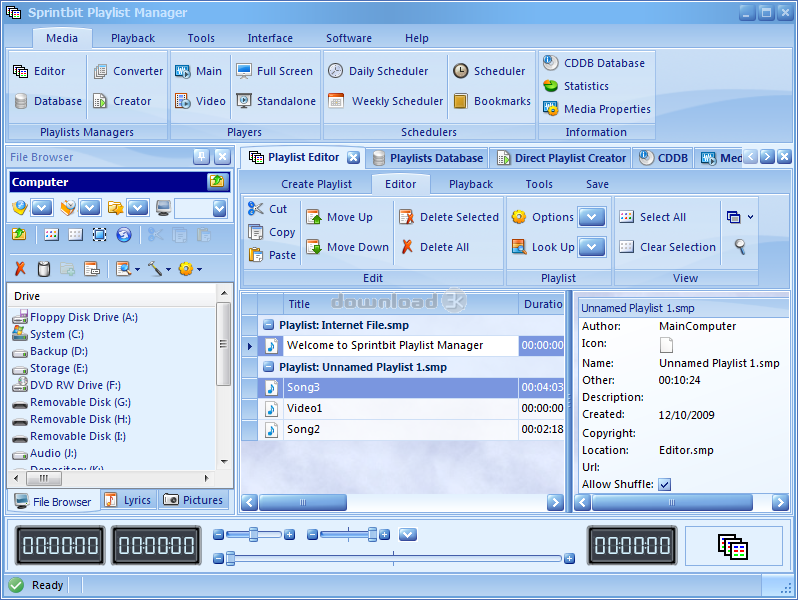Select DVD RW Drive (F:)
The height and width of the screenshot is (600, 798).
click(x=67, y=385)
